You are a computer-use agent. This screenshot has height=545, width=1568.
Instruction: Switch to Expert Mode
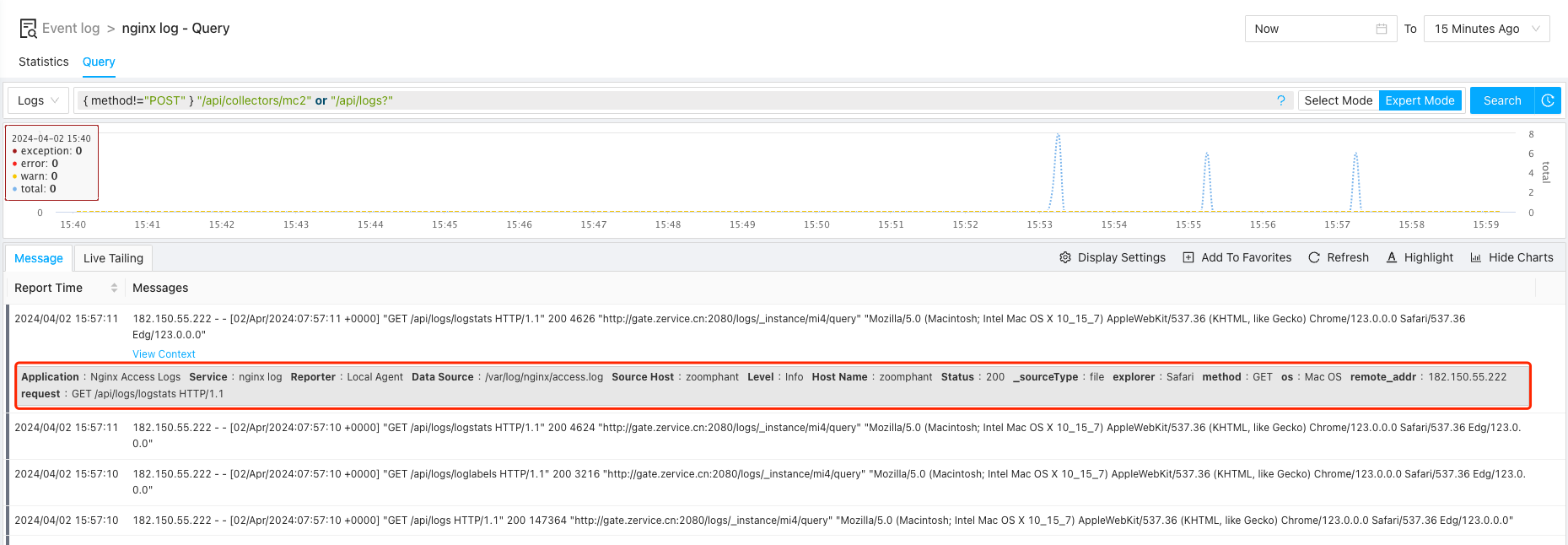[x=1420, y=100]
